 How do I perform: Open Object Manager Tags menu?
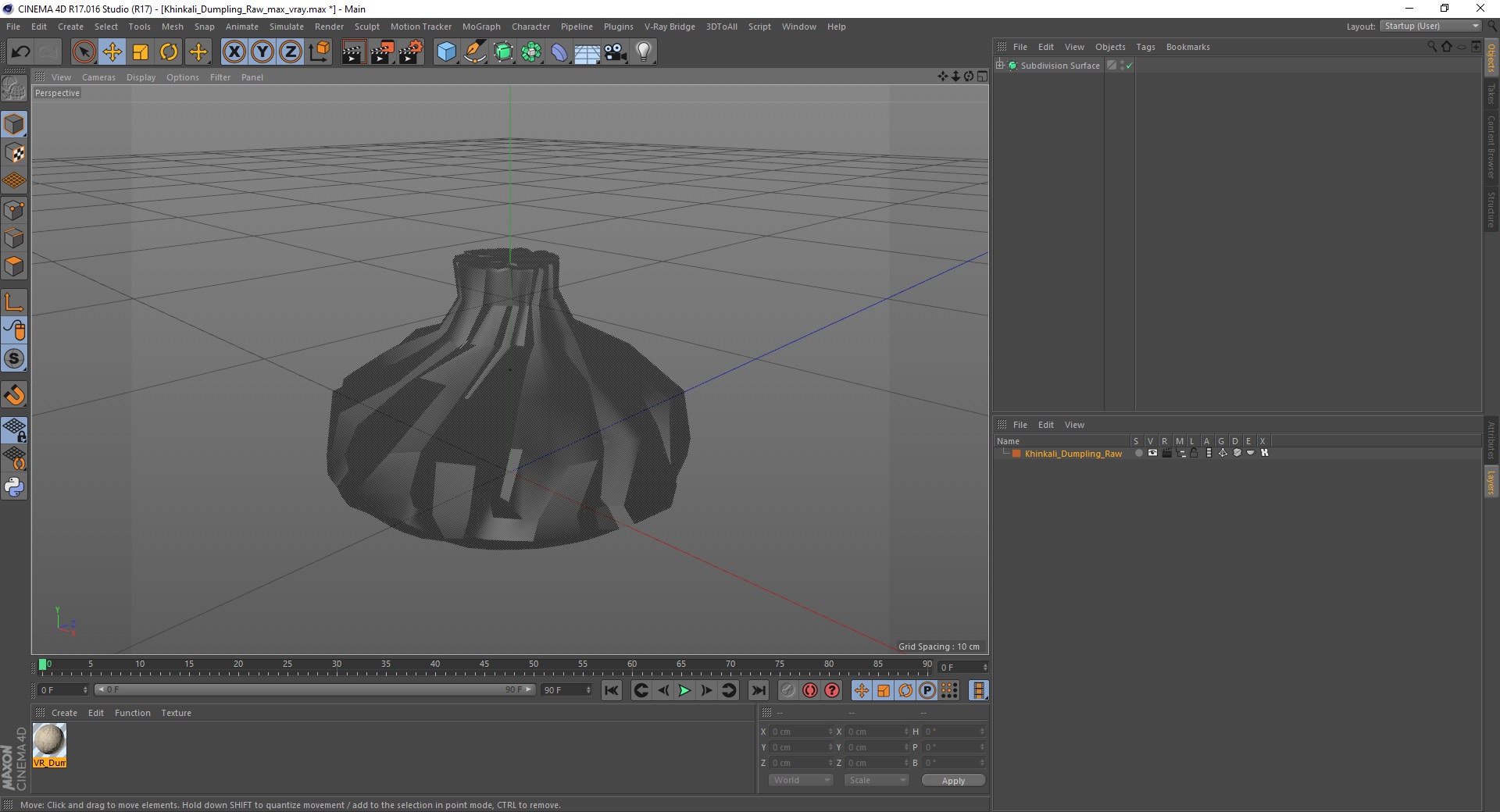(1145, 47)
